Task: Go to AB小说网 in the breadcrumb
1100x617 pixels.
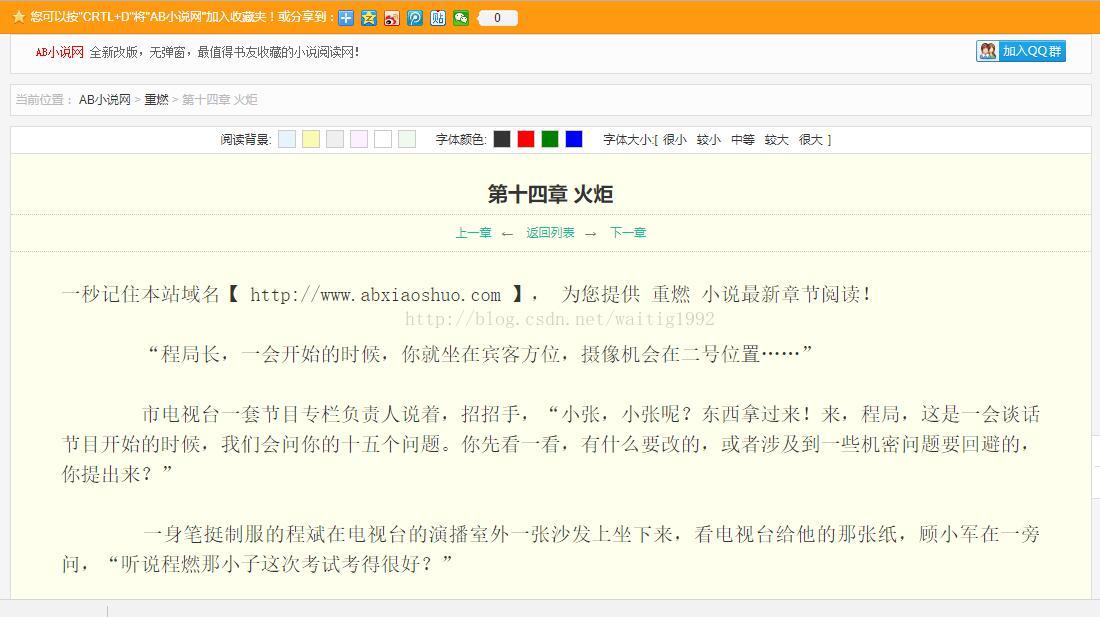Action: point(105,100)
